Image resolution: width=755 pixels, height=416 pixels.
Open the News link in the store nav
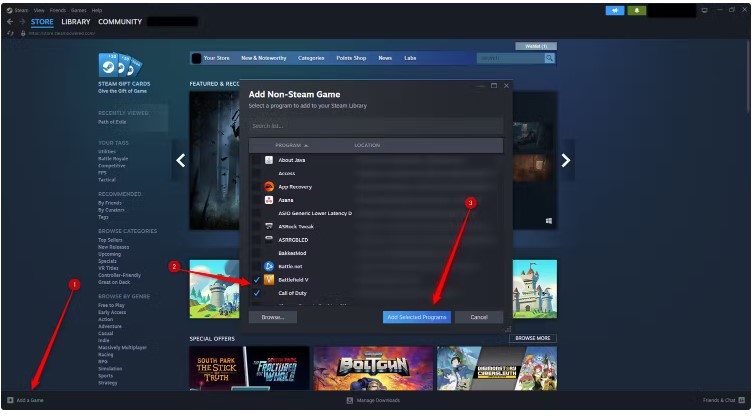(x=385, y=58)
